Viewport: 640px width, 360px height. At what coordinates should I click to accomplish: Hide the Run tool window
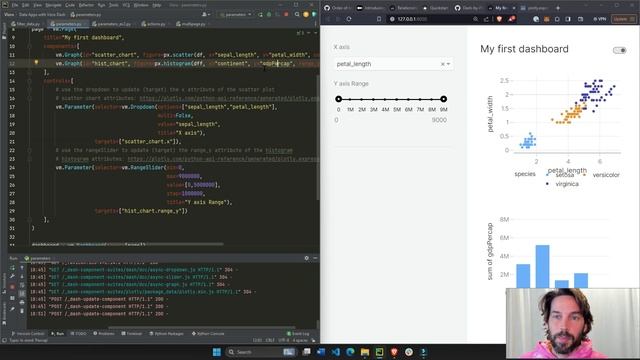(315, 258)
